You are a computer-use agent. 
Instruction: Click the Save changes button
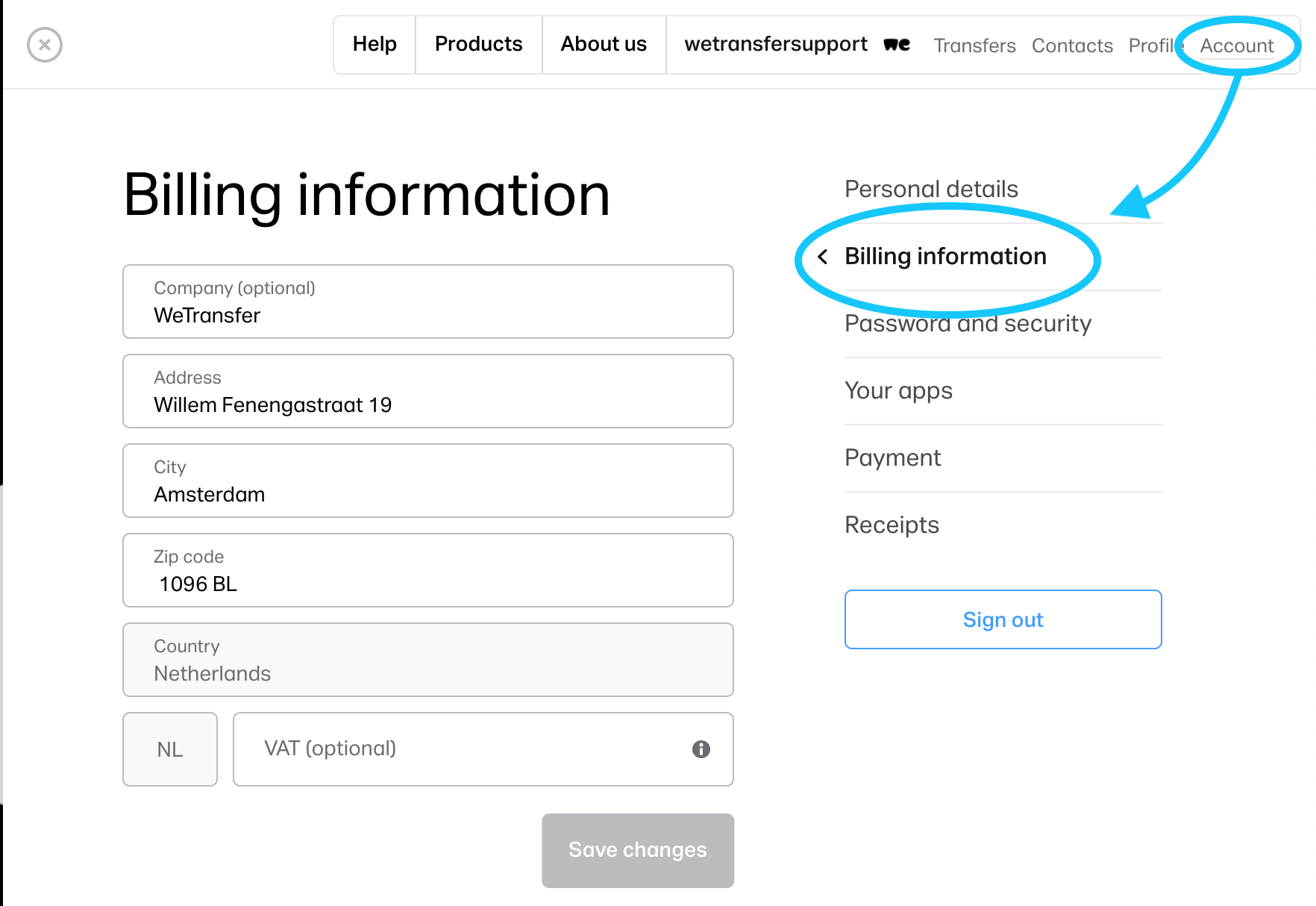638,851
